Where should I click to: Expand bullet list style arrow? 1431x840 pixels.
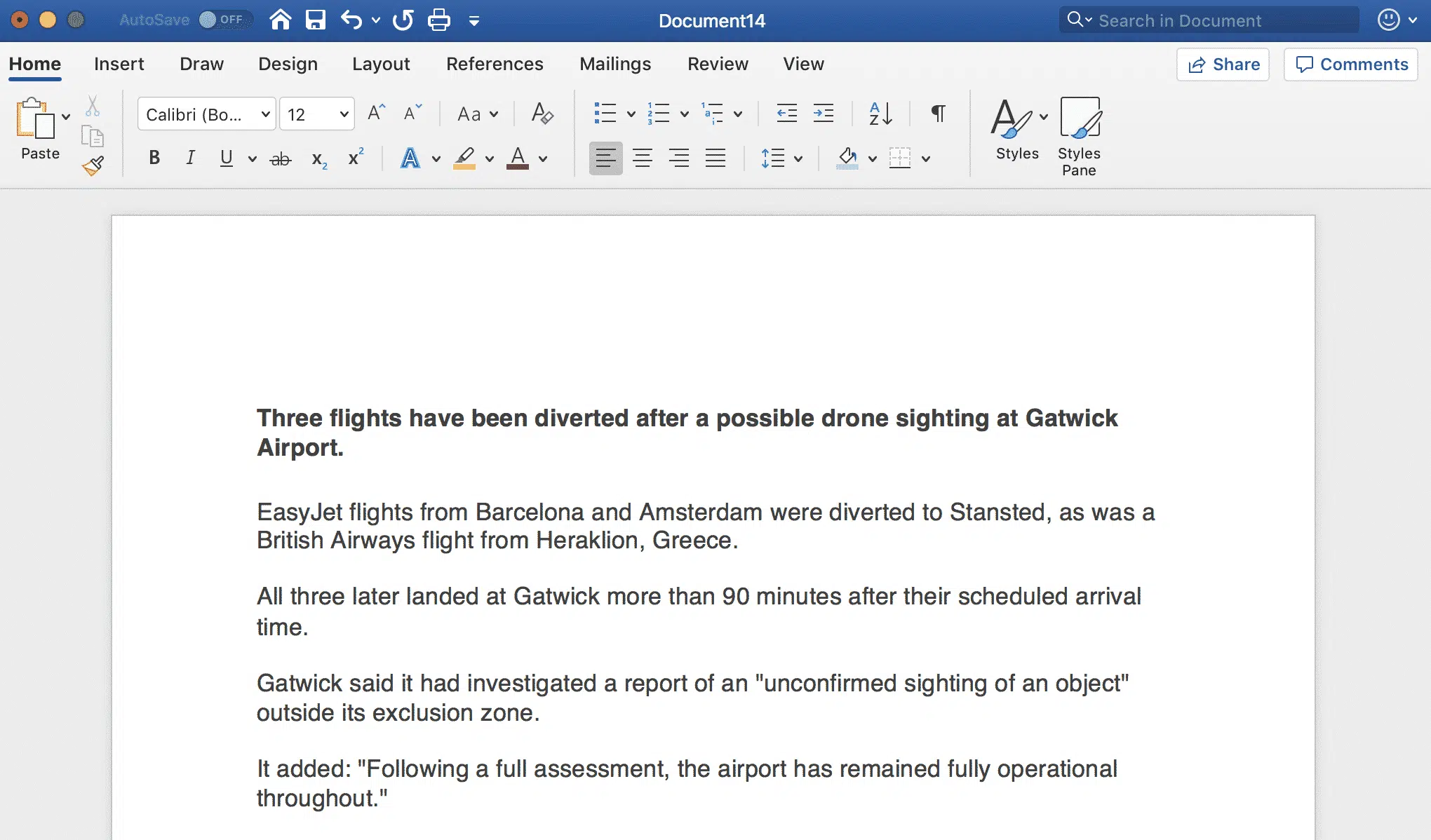[631, 114]
